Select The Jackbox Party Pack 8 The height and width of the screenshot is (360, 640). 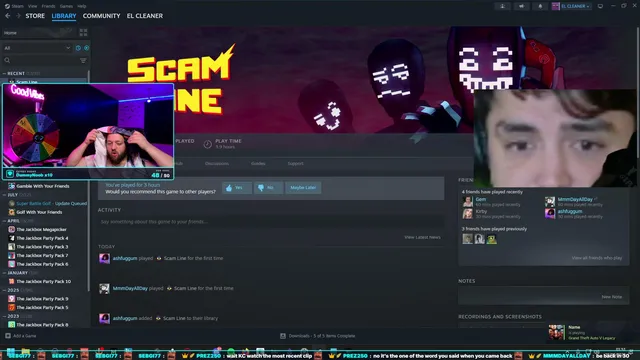click(x=42, y=325)
